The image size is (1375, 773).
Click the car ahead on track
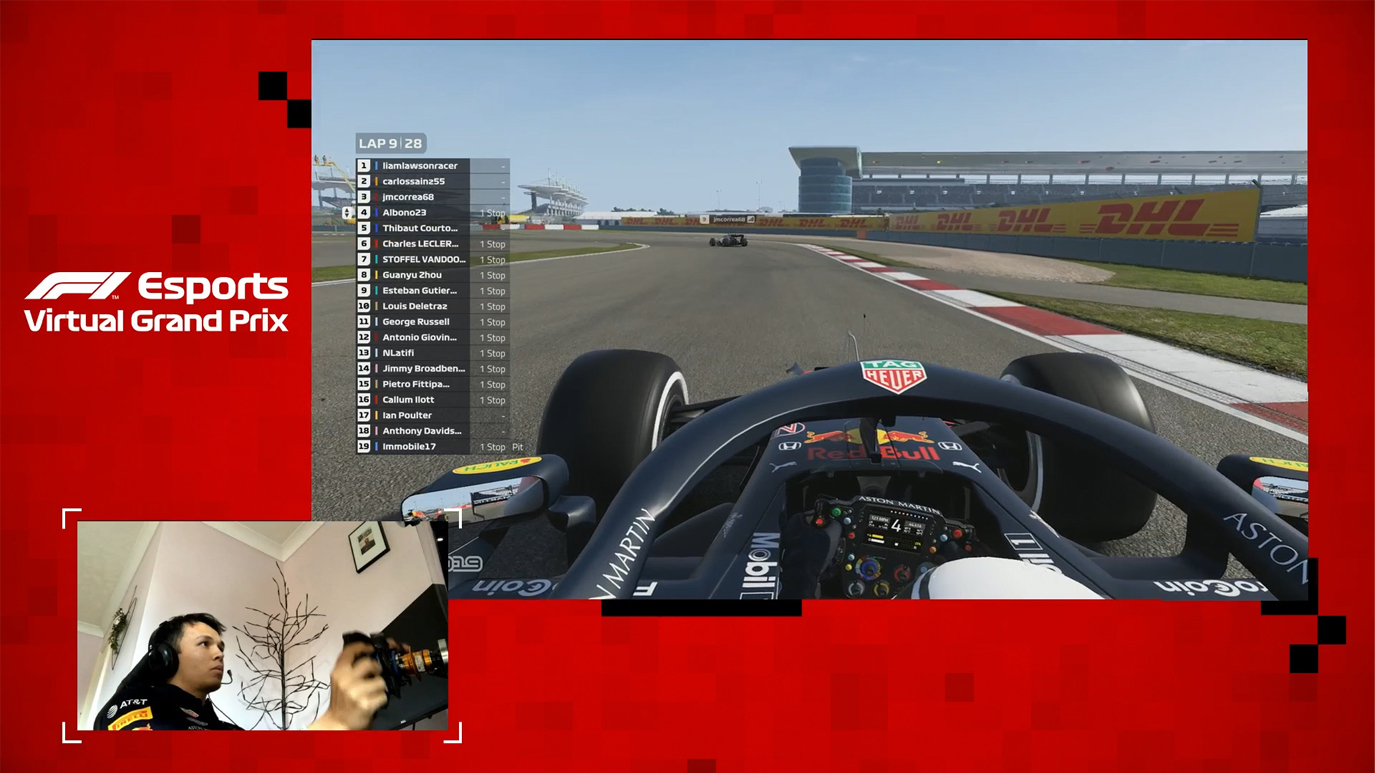coord(728,240)
